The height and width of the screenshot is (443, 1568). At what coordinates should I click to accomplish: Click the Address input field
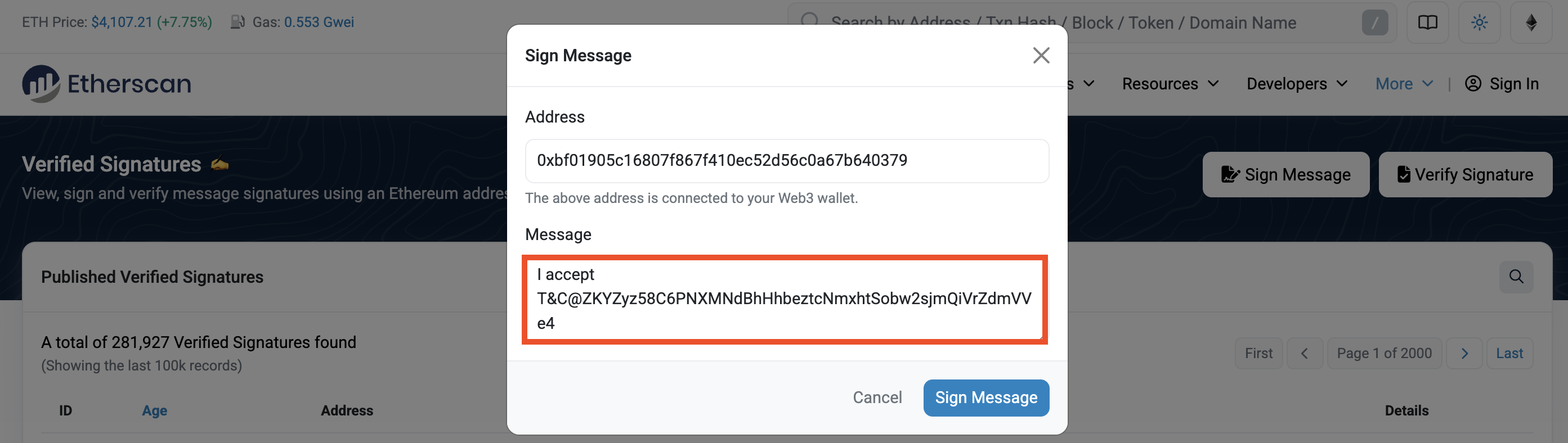[786, 160]
